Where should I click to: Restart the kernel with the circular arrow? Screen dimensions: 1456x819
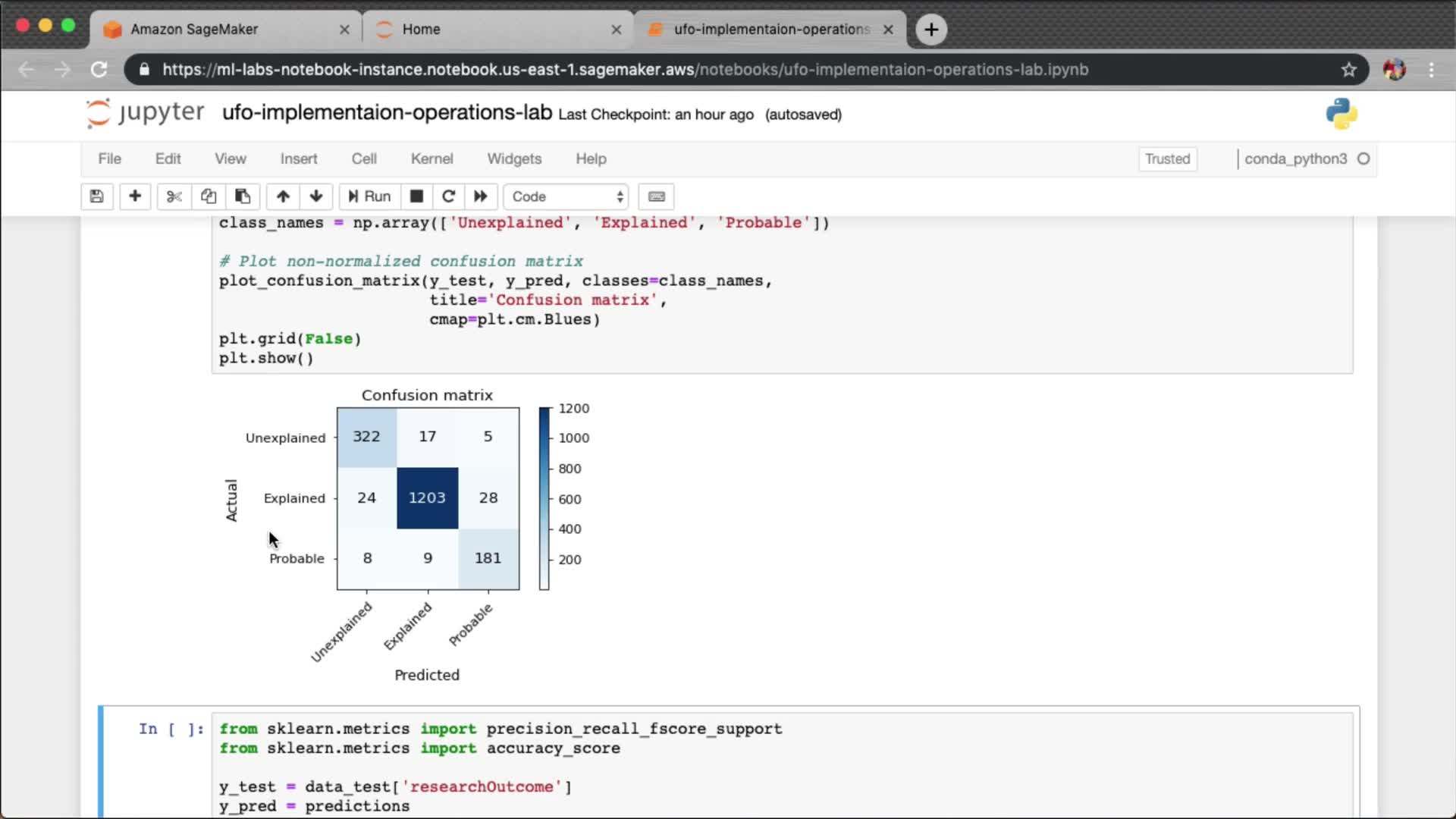tap(448, 196)
